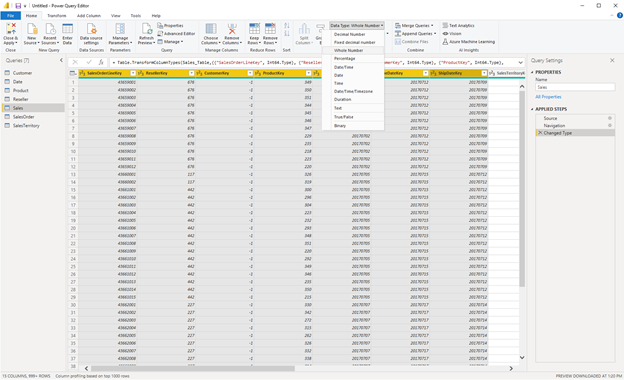Collapse the APPLIED STEPS section
Screen dimensions: 624x380
click(x=532, y=109)
